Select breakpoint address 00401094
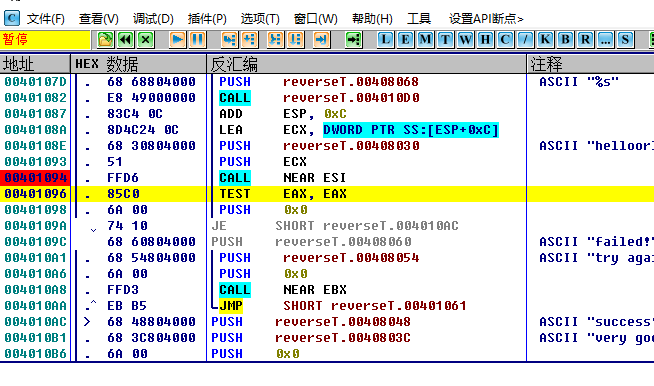Screen dimensions: 654x386 [35, 178]
